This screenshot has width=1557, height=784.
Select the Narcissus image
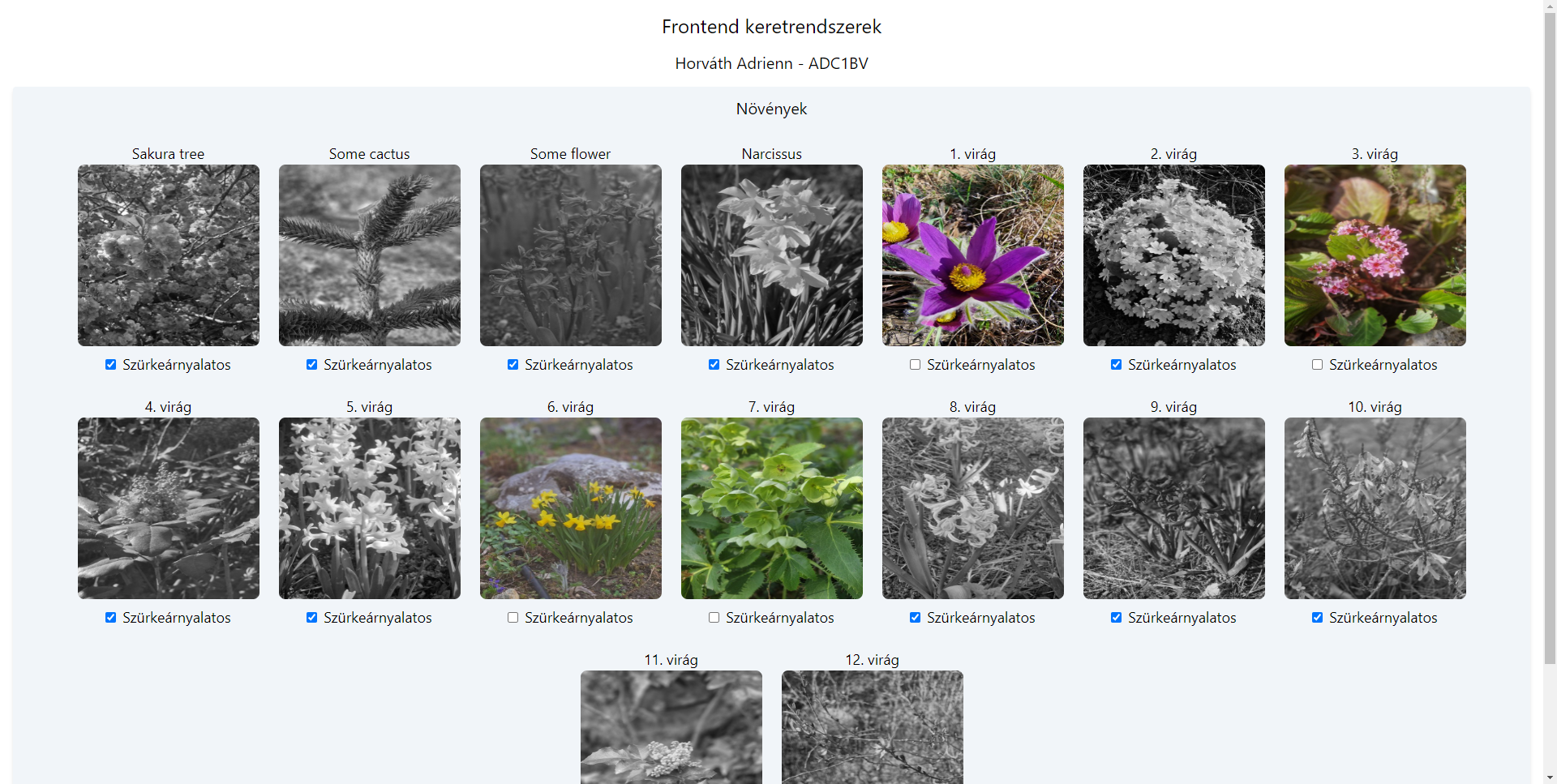772,255
